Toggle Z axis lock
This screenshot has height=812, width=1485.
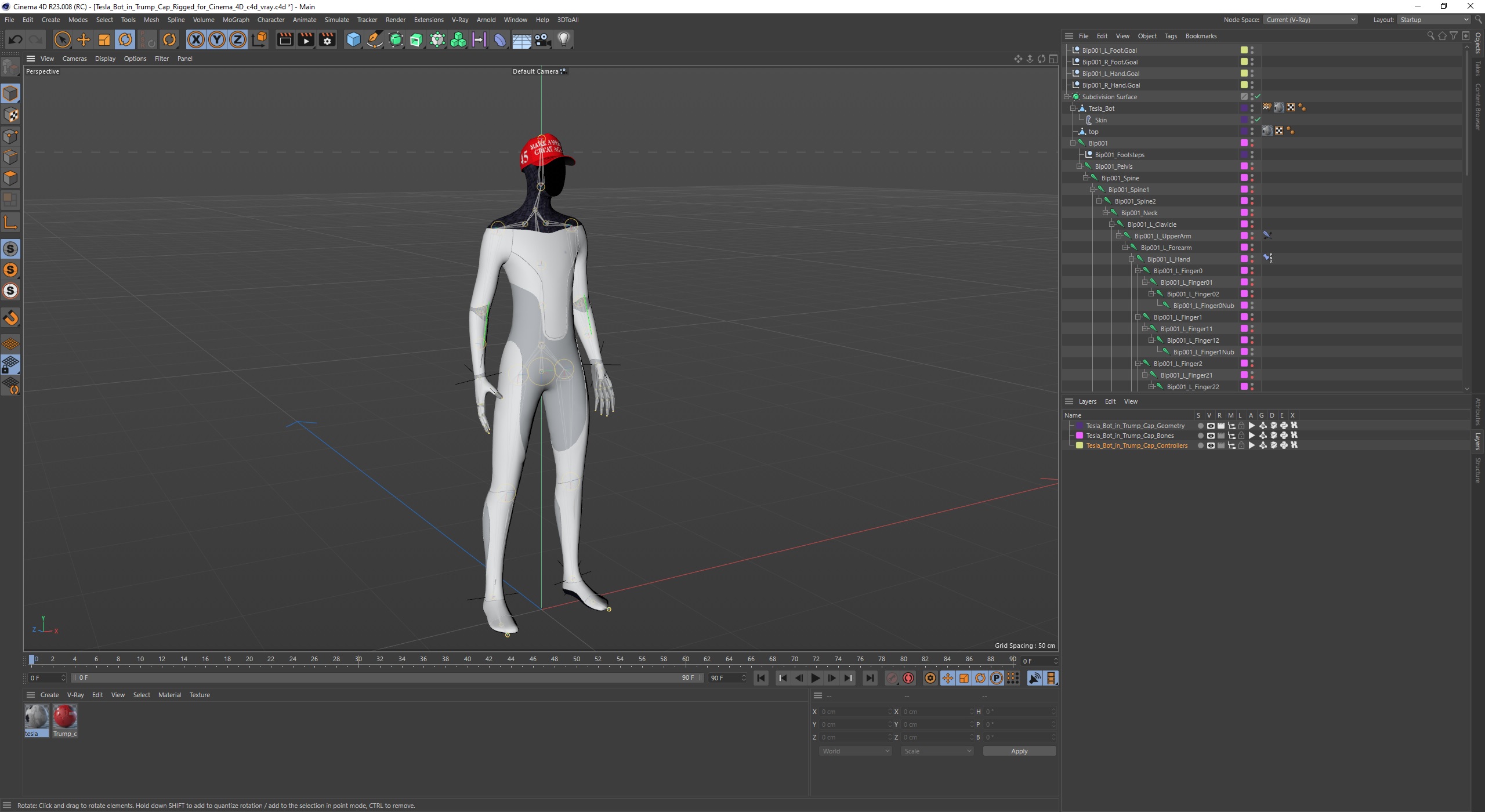click(238, 39)
